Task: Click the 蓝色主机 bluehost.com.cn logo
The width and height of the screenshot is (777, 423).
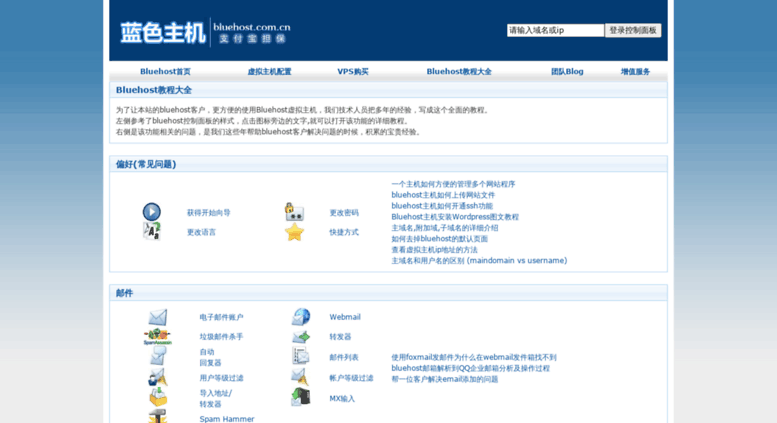Action: pyautogui.click(x=205, y=33)
